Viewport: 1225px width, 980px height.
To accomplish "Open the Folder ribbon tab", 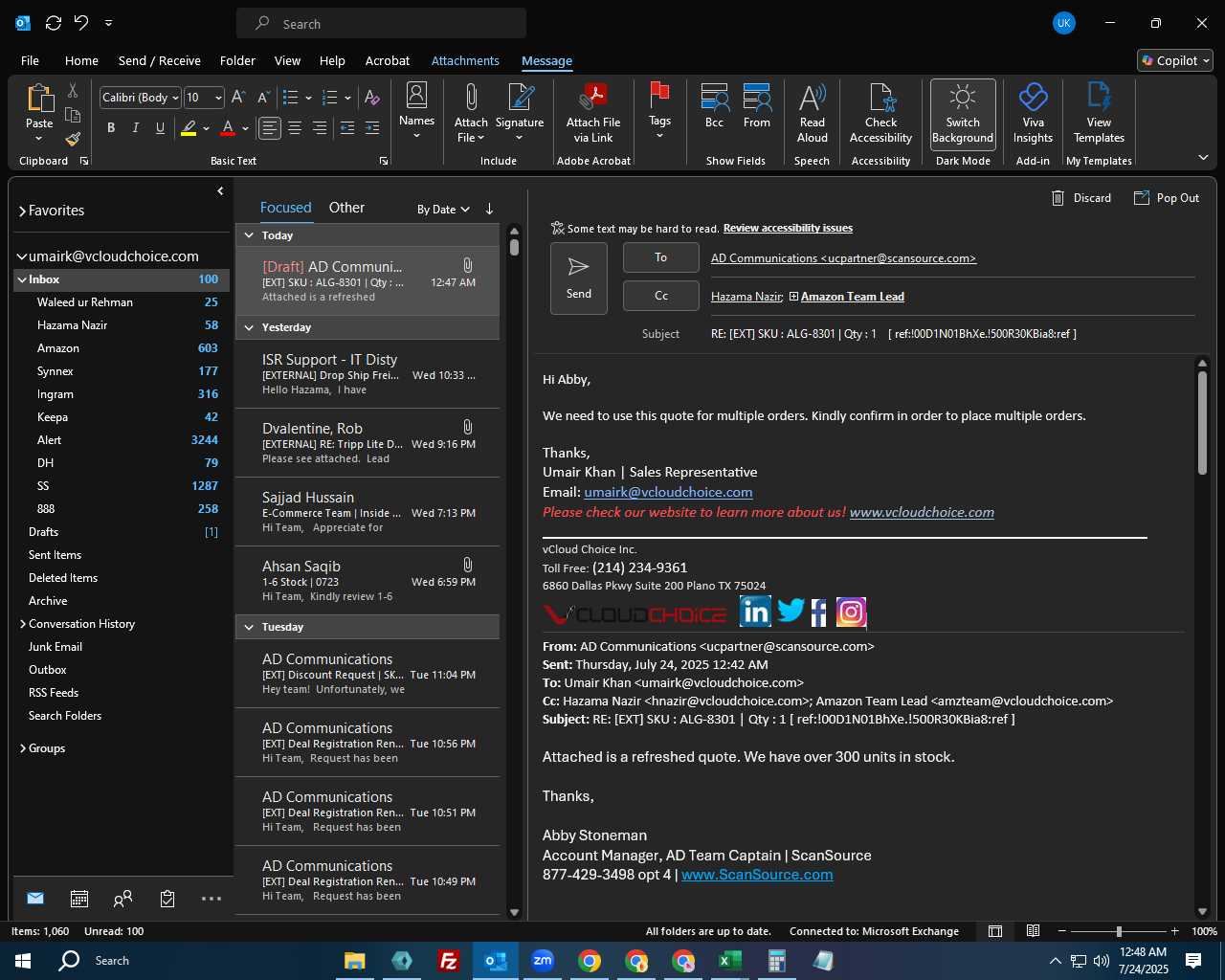I will (x=237, y=60).
